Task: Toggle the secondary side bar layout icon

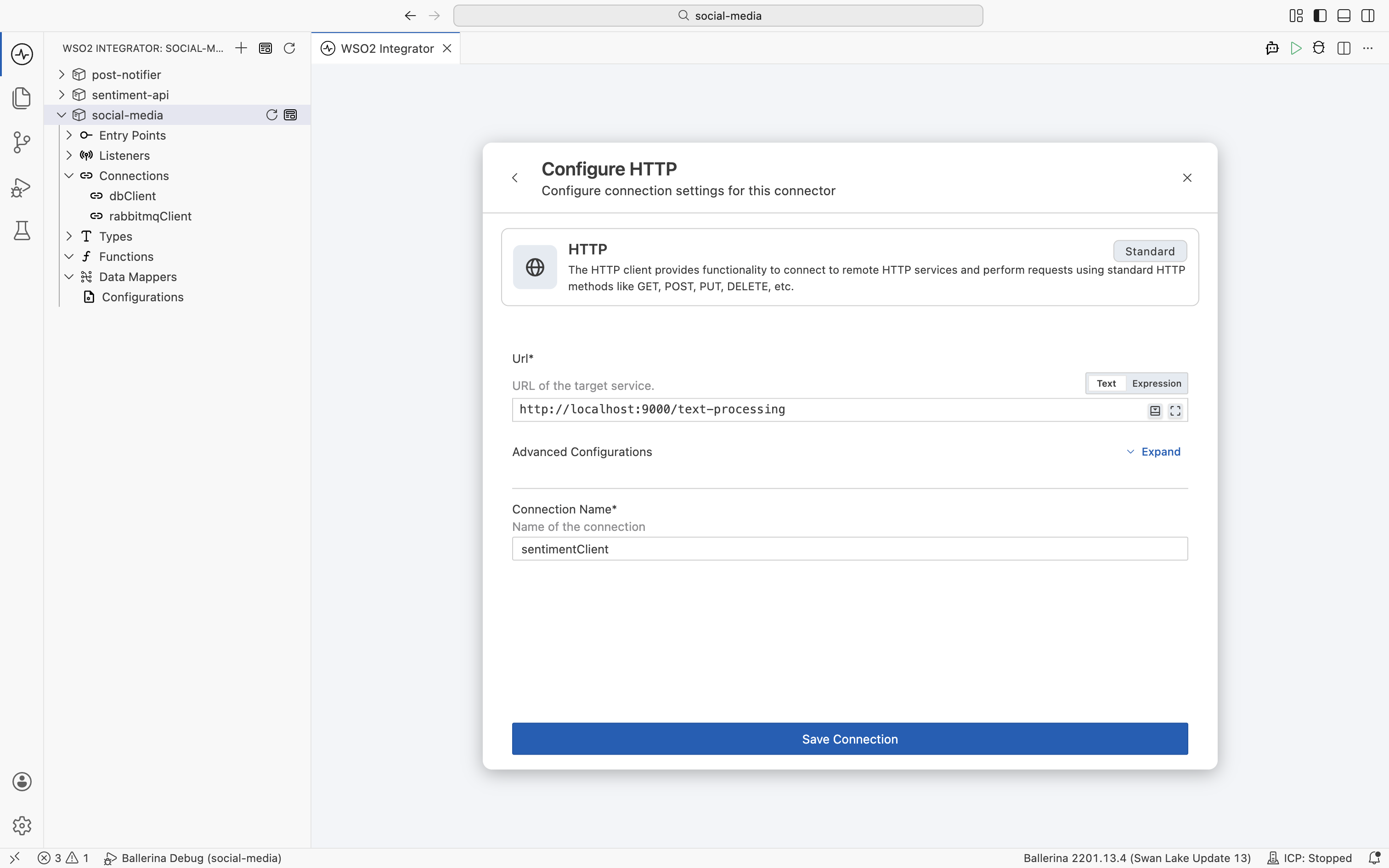Action: [x=1368, y=16]
